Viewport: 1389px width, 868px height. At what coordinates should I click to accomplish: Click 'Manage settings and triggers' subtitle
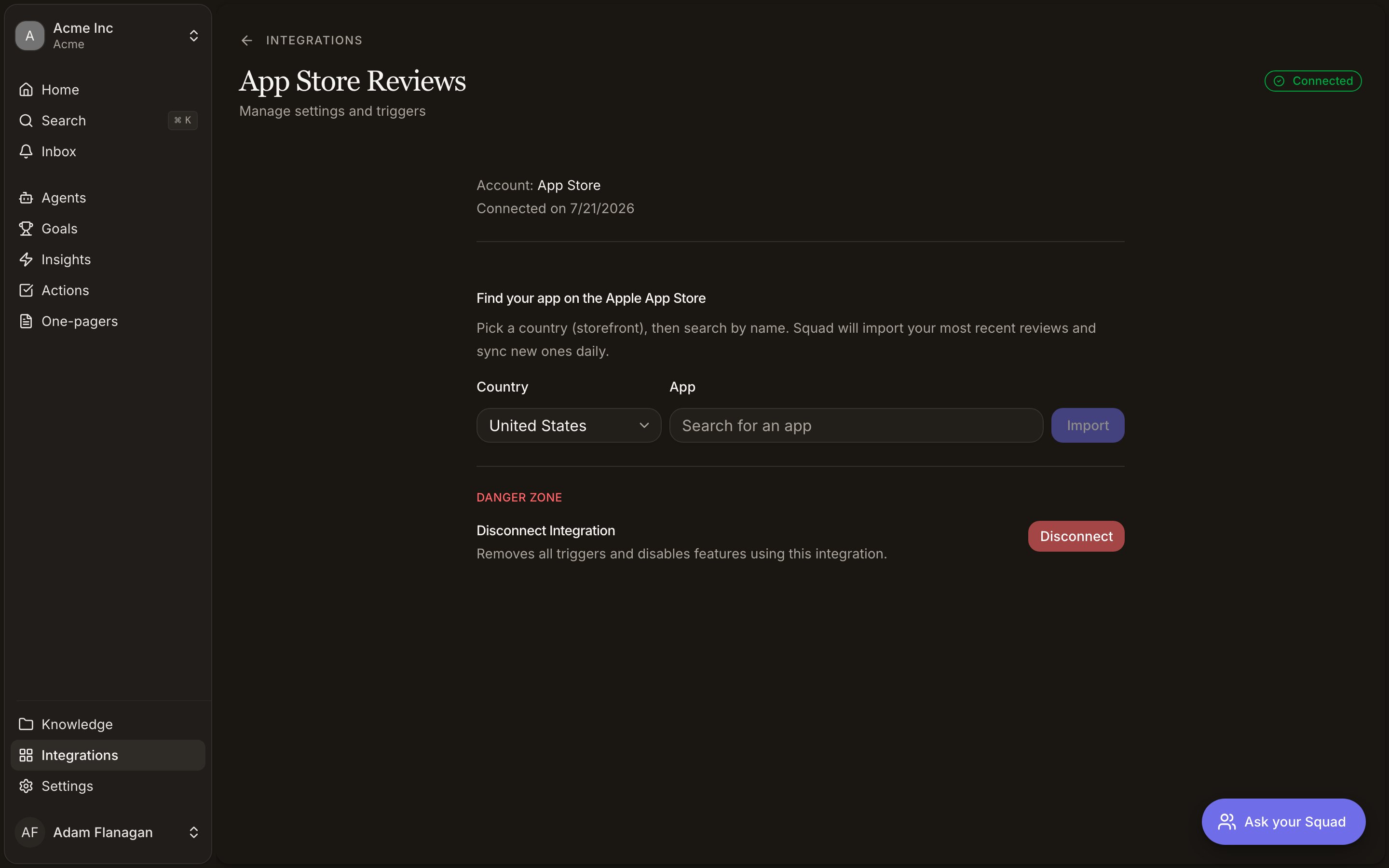332,111
